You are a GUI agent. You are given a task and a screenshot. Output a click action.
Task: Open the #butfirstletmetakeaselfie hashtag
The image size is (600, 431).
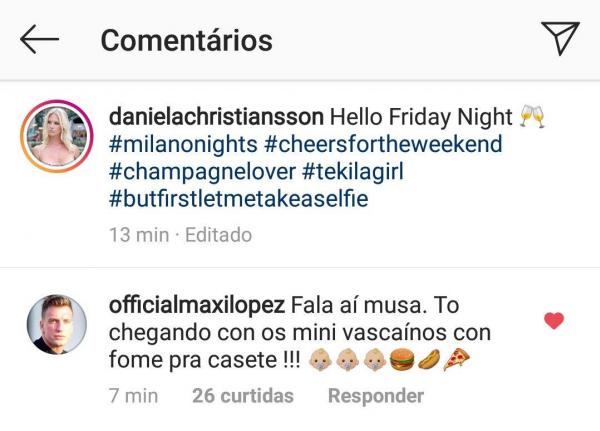pyautogui.click(x=239, y=199)
